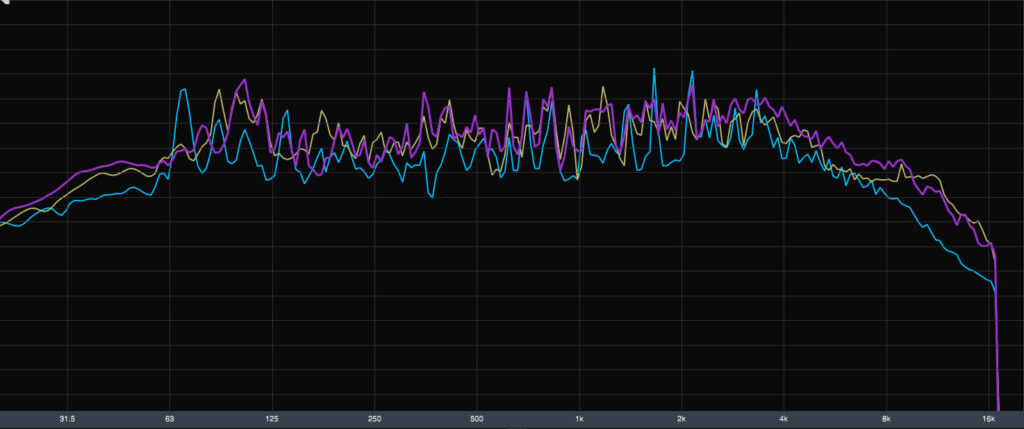The image size is (1024, 429).
Task: Click the purple trace's peak just below 125 Hz
Action: [x=242, y=80]
